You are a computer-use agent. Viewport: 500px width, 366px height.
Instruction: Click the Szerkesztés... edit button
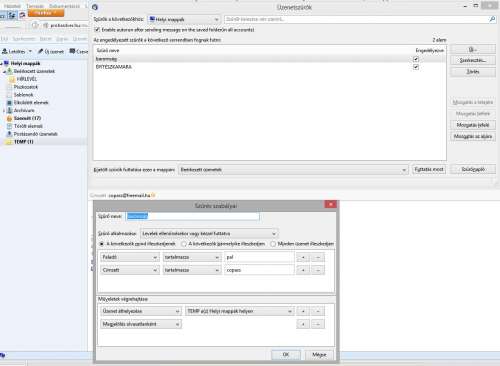[x=473, y=60]
